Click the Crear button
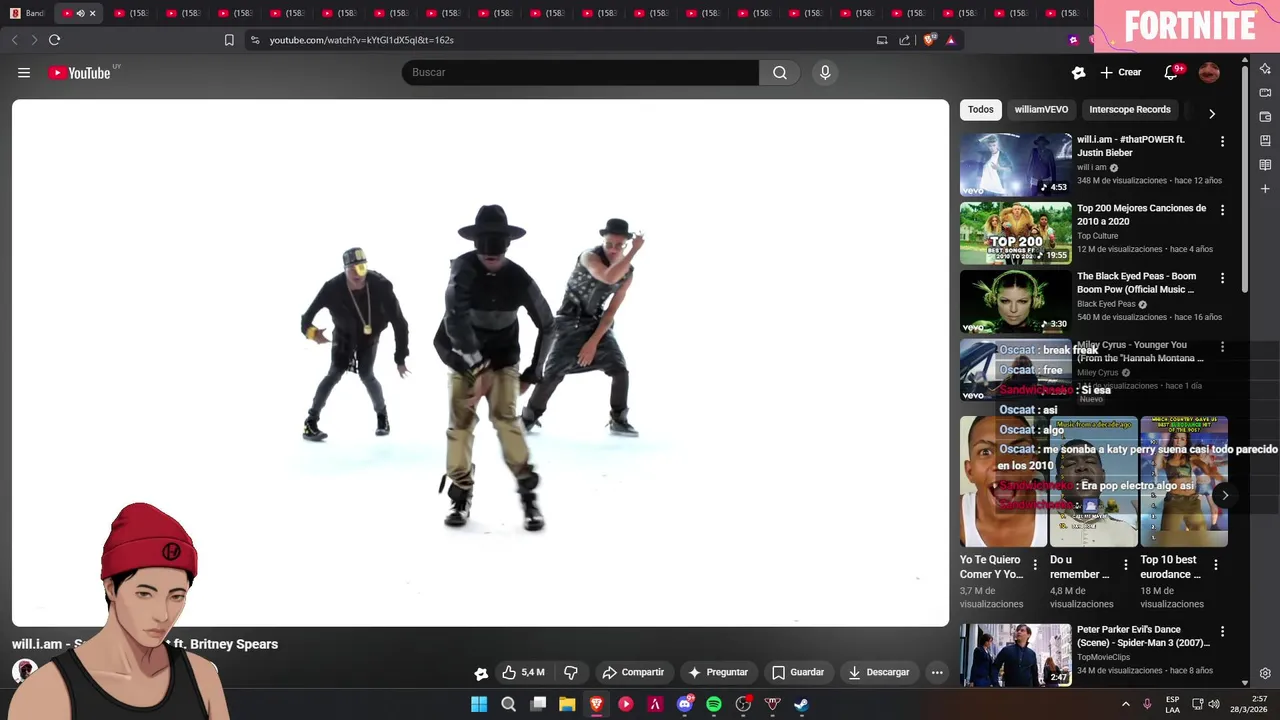This screenshot has height=720, width=1280. coord(1121,72)
